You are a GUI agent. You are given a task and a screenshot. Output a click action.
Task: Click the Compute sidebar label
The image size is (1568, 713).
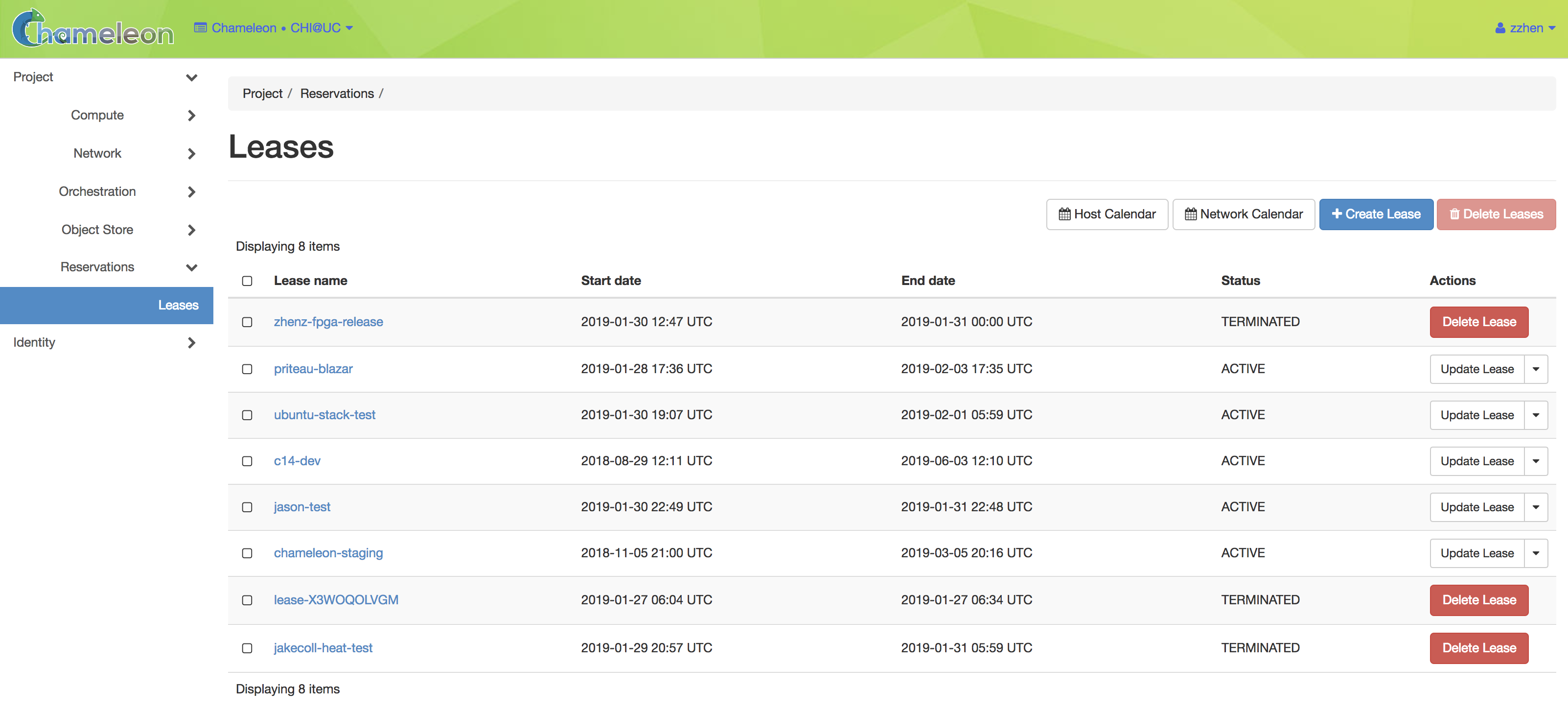tap(97, 116)
